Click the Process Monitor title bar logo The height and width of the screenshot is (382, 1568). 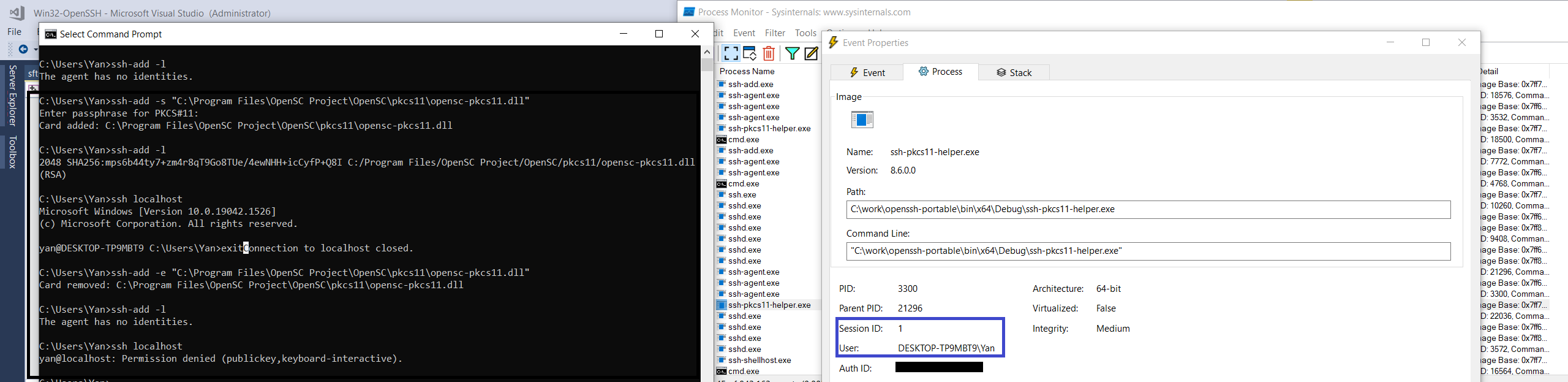[x=688, y=12]
